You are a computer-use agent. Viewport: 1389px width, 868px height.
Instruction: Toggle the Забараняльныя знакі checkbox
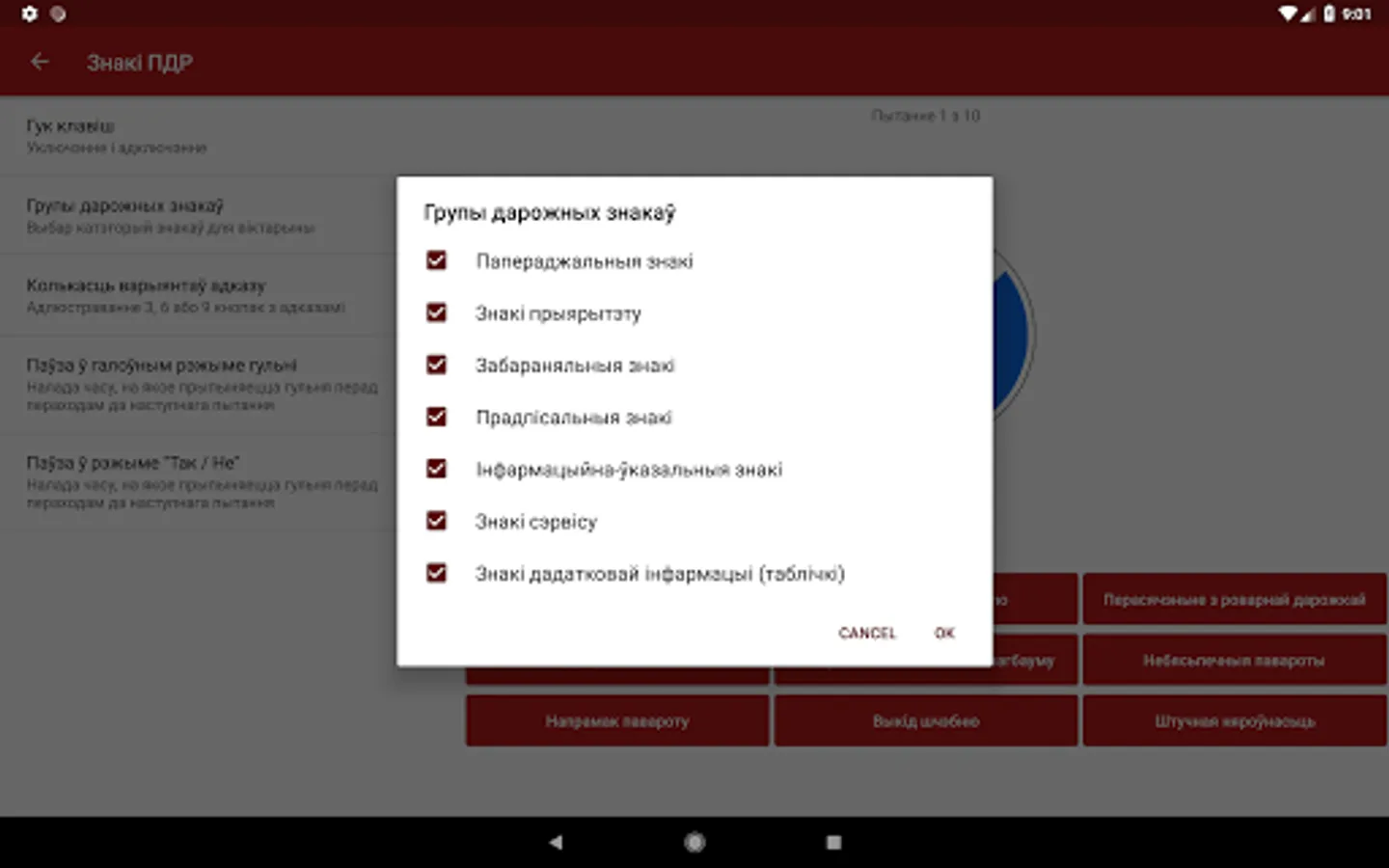tap(437, 365)
